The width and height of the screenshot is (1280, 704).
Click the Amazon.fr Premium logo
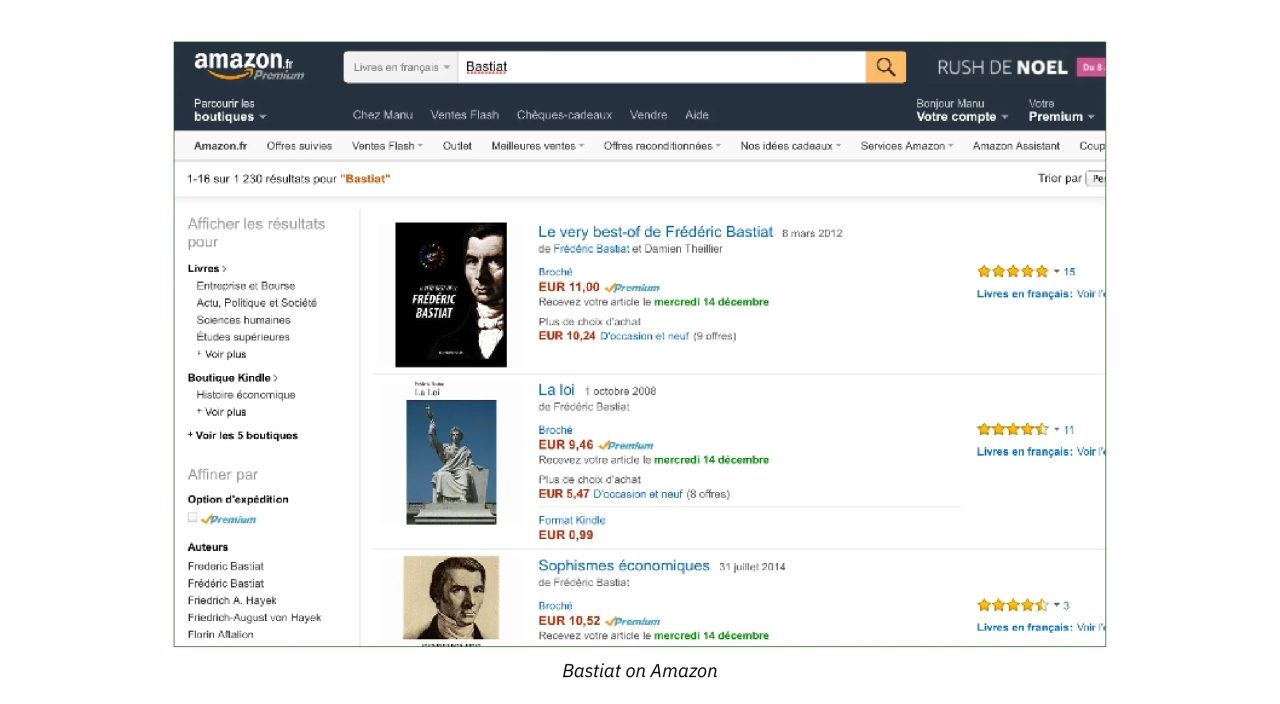click(x=248, y=66)
